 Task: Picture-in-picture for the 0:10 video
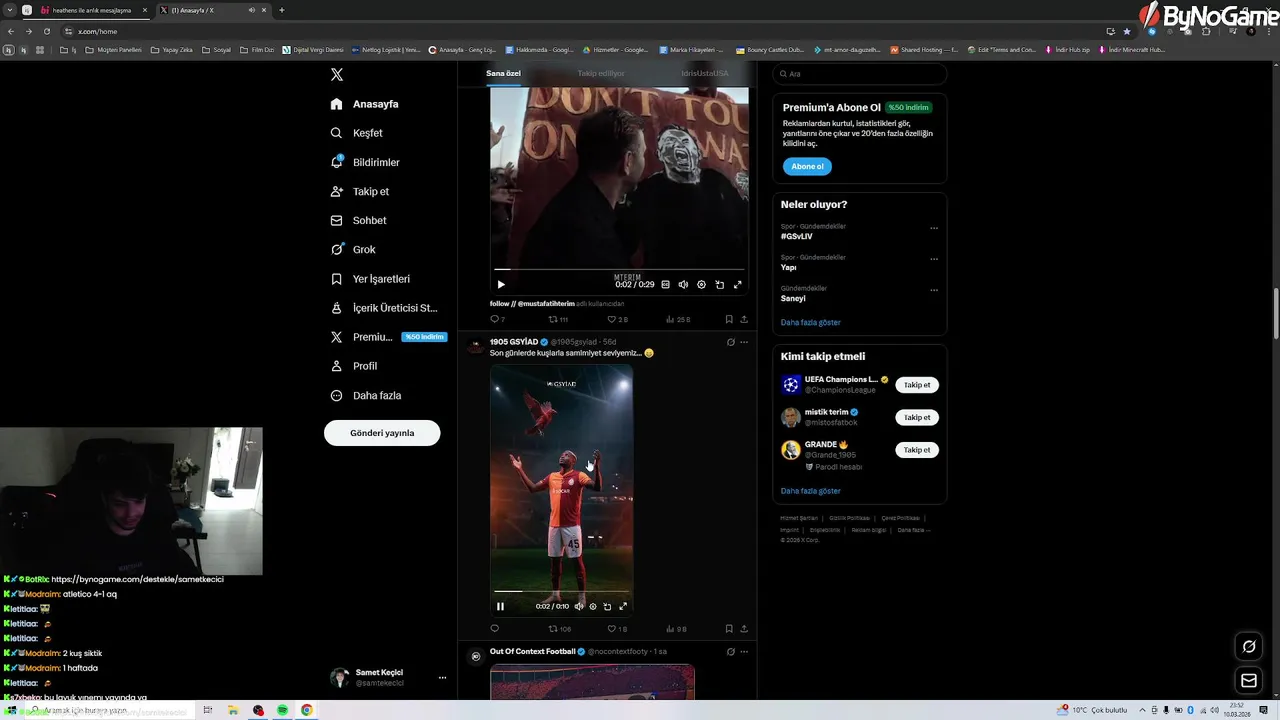point(607,606)
